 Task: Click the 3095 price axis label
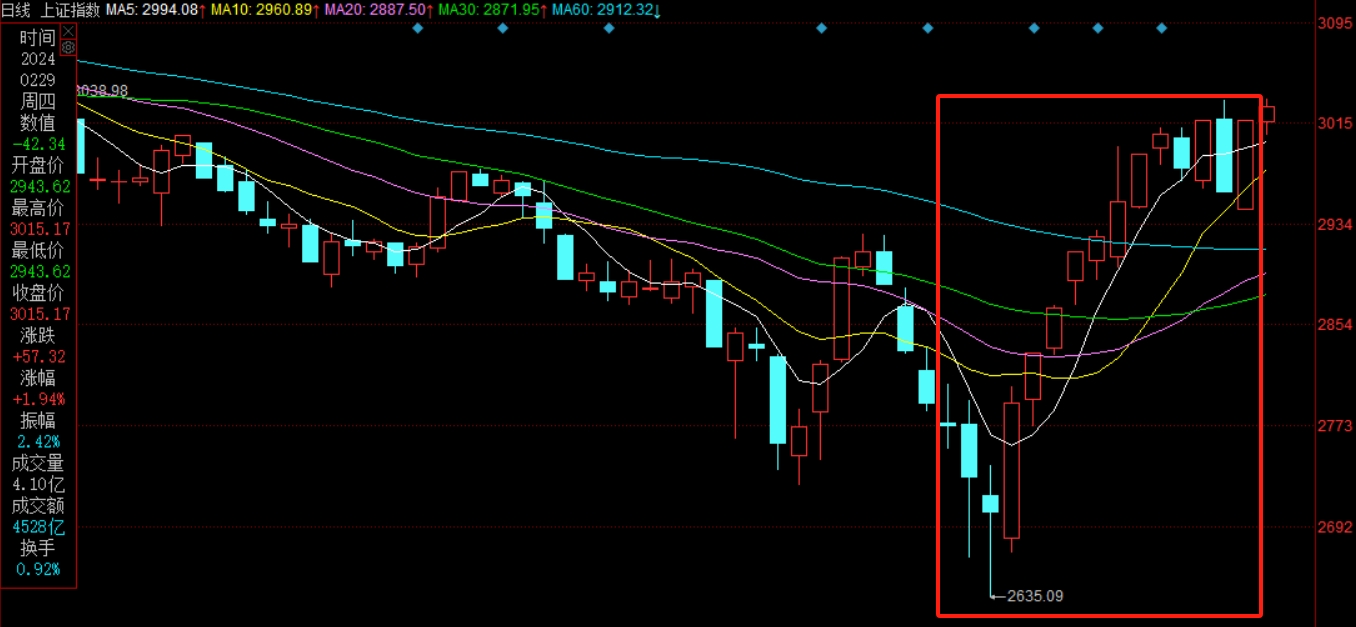(1335, 23)
